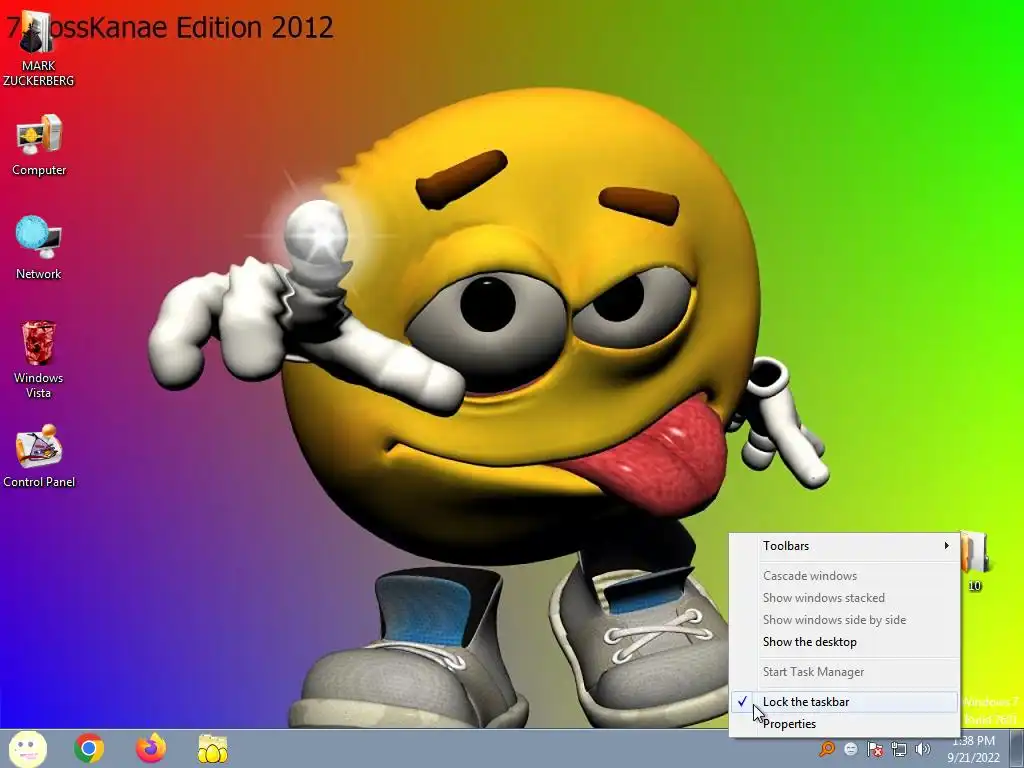Screen dimensions: 1024x768
Task: Open the network connection tray icon
Action: point(899,749)
